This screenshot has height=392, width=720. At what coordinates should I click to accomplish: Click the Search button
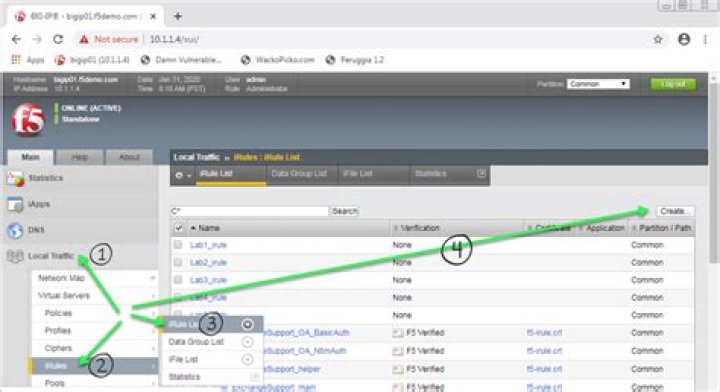[x=344, y=211]
